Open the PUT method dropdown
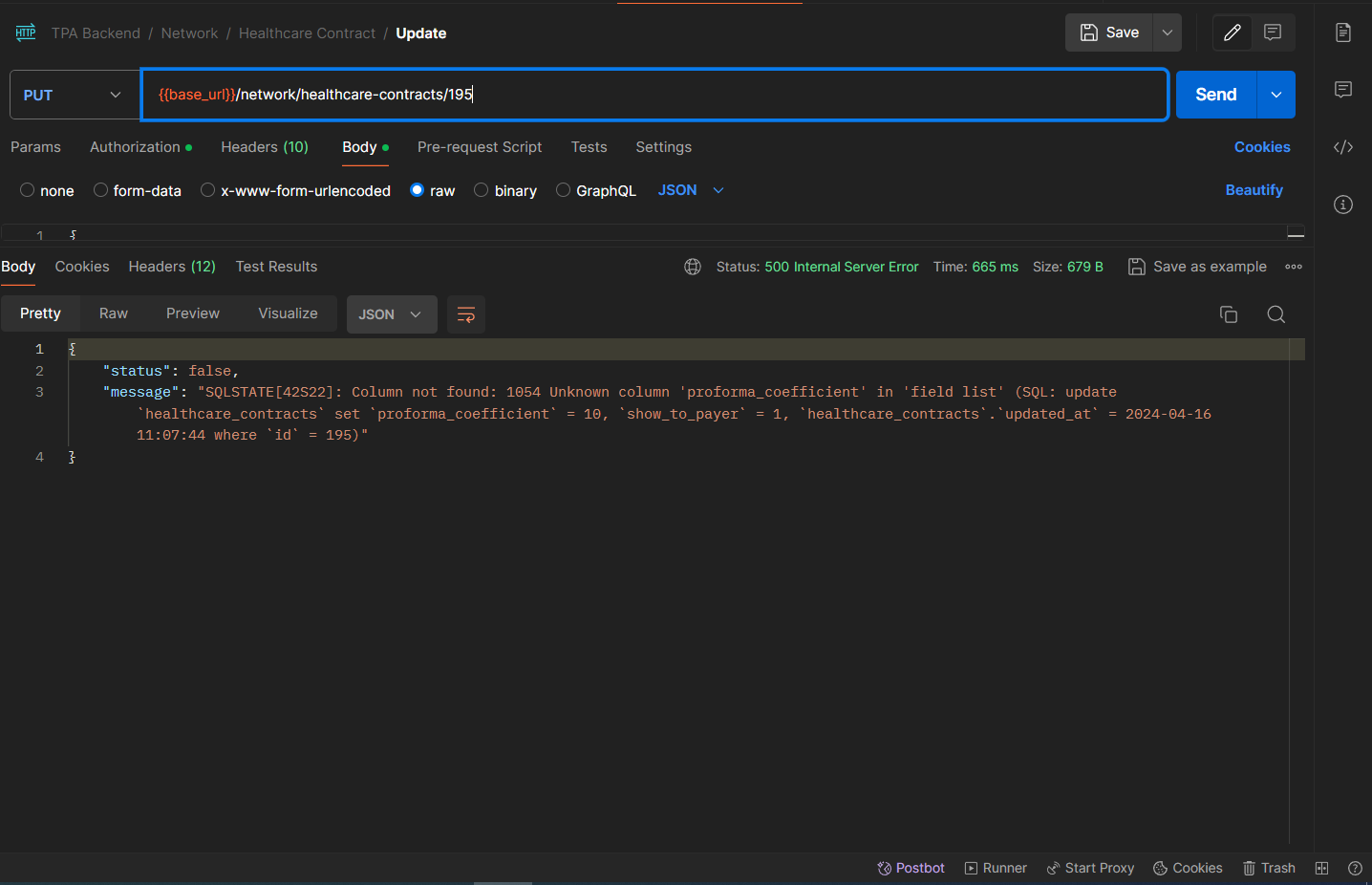This screenshot has height=885, width=1372. [x=75, y=95]
